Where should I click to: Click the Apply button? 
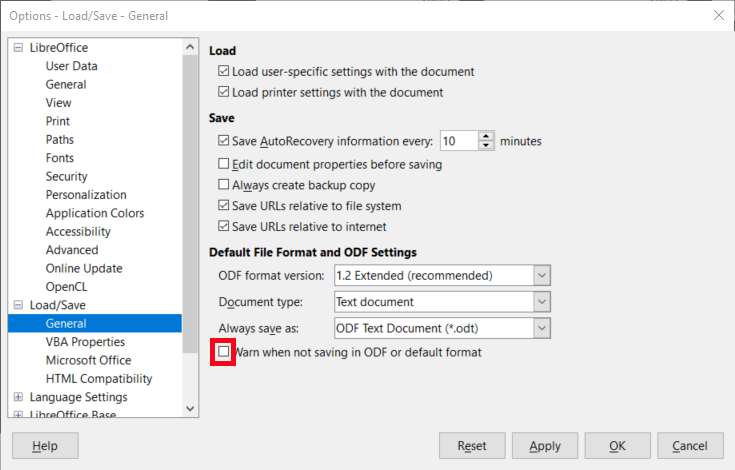point(545,446)
